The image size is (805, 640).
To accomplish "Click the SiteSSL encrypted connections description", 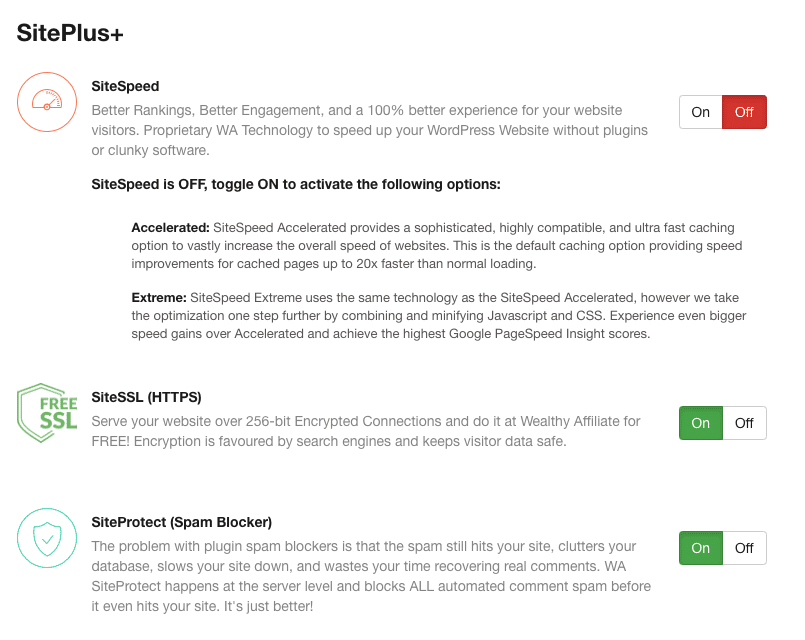I will coord(366,431).
